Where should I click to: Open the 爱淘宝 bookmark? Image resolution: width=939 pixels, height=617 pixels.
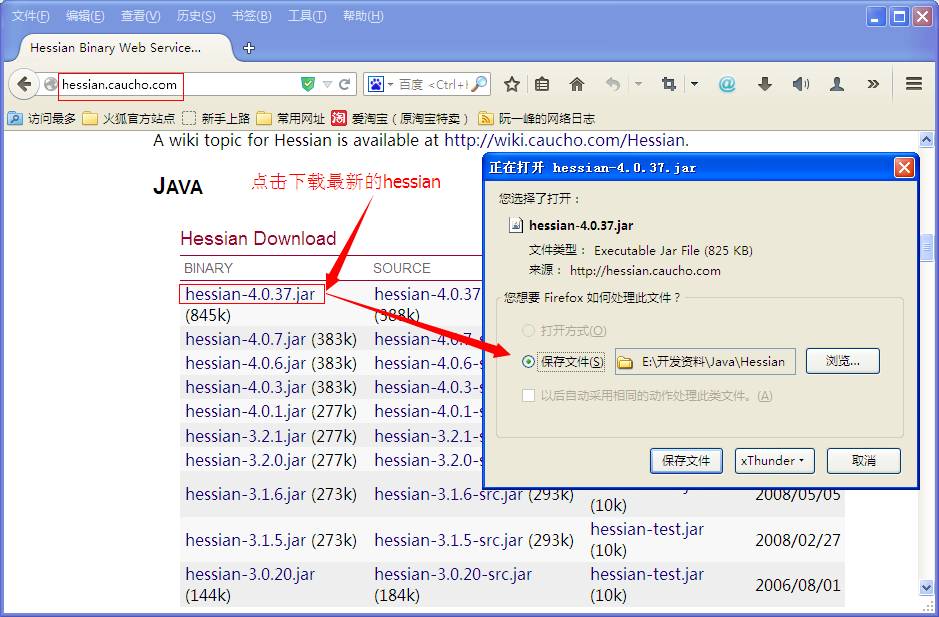(399, 119)
